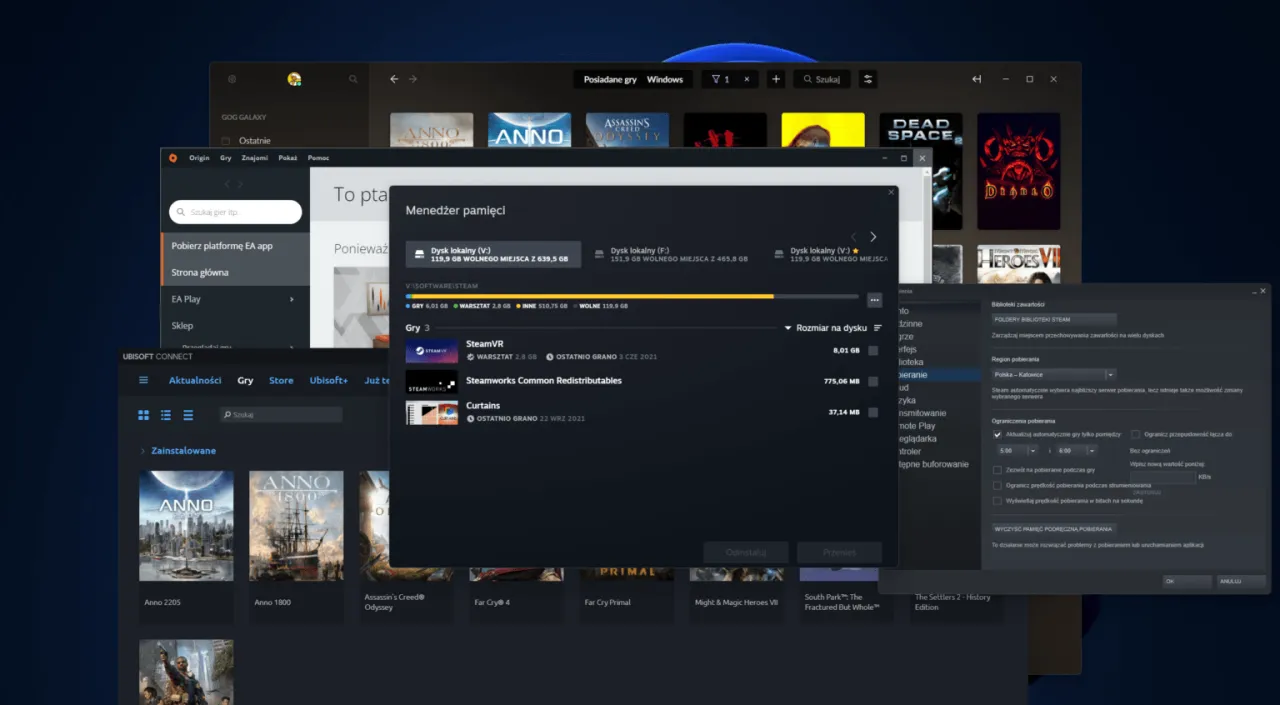Toggle Aktualizuj automatycznie gry tylko pomiędzy checkbox

997,435
